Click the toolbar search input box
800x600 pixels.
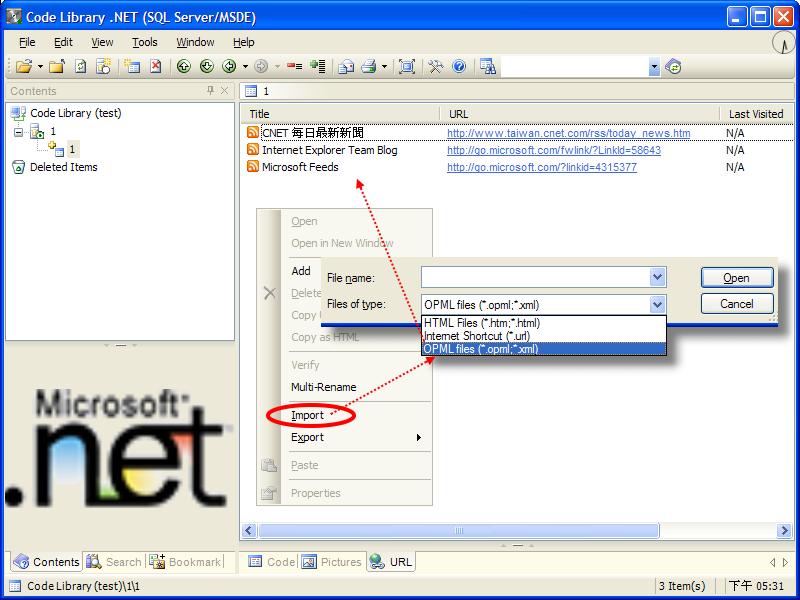575,66
